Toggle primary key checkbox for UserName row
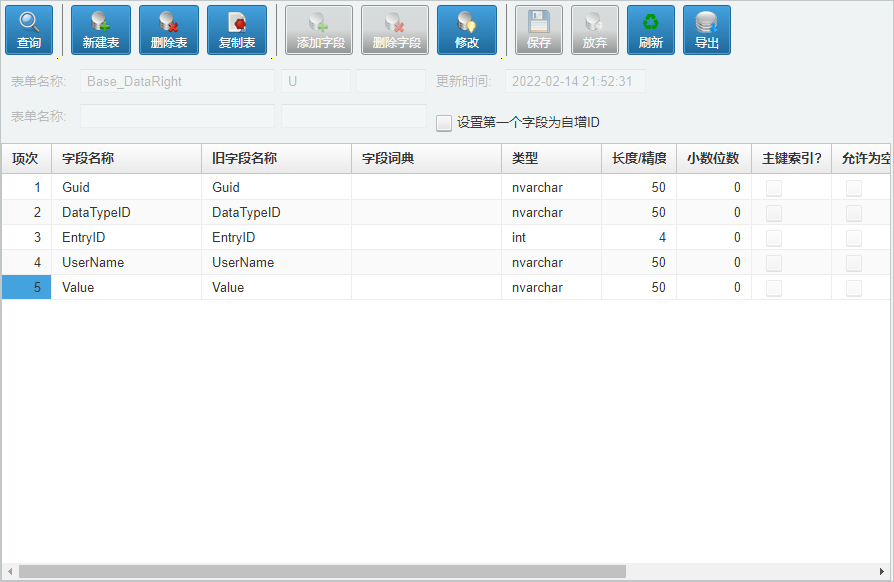Image resolution: width=894 pixels, height=582 pixels. (774, 263)
